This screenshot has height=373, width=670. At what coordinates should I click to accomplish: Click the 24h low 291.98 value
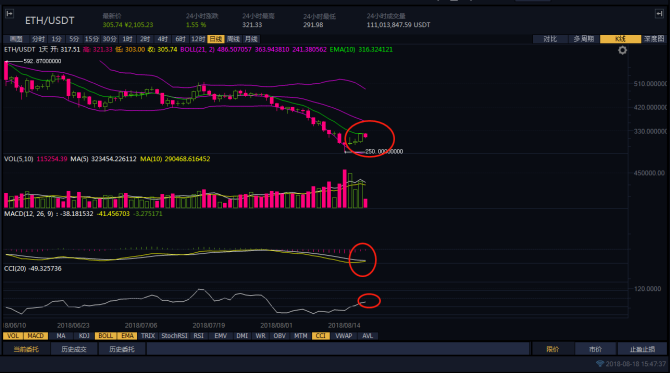pos(313,25)
